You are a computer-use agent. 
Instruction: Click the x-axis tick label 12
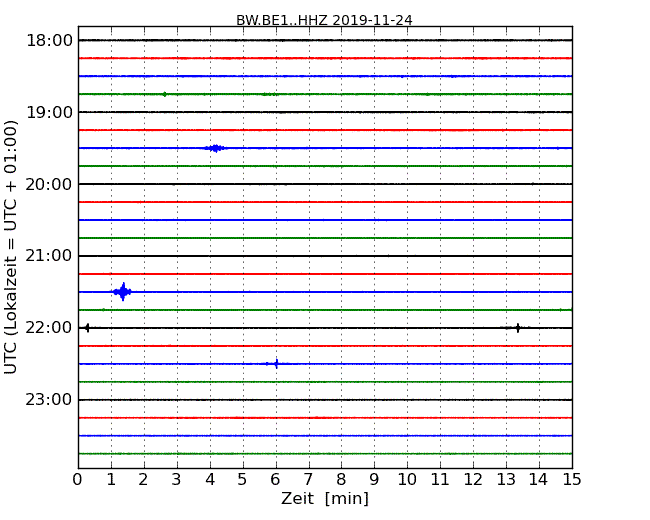click(x=473, y=480)
